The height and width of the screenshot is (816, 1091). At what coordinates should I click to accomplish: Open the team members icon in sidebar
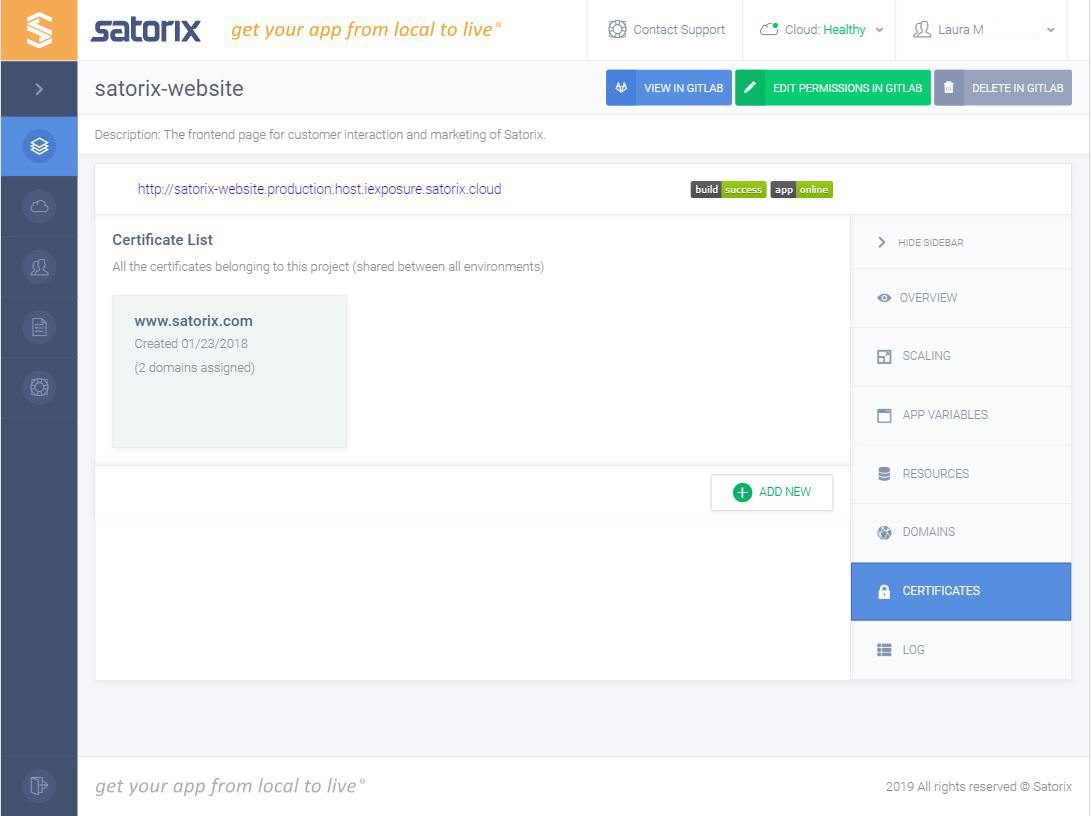[x=39, y=267]
